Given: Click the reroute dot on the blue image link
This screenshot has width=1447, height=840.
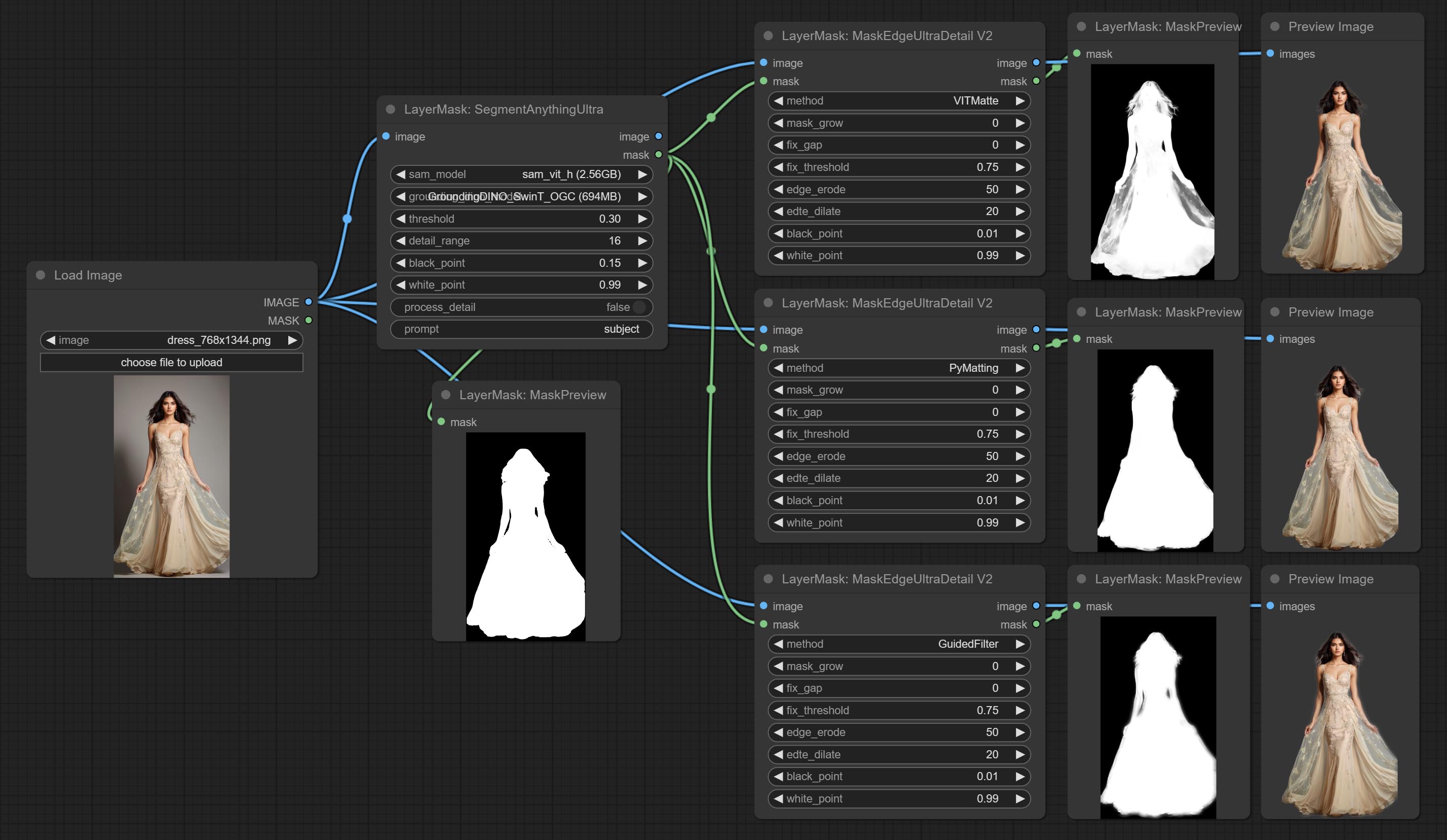Looking at the screenshot, I should tap(347, 219).
